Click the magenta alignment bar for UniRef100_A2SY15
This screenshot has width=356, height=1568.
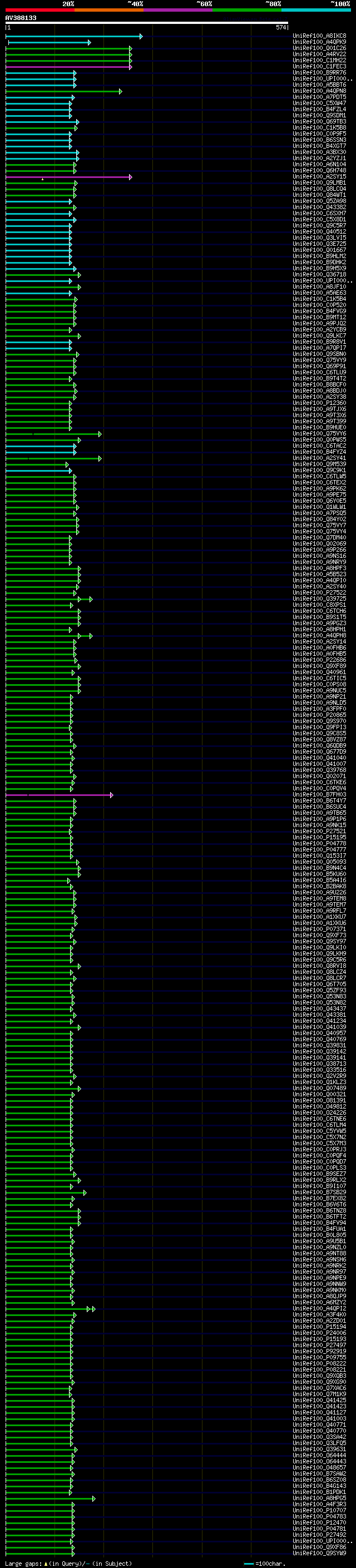pos(68,177)
